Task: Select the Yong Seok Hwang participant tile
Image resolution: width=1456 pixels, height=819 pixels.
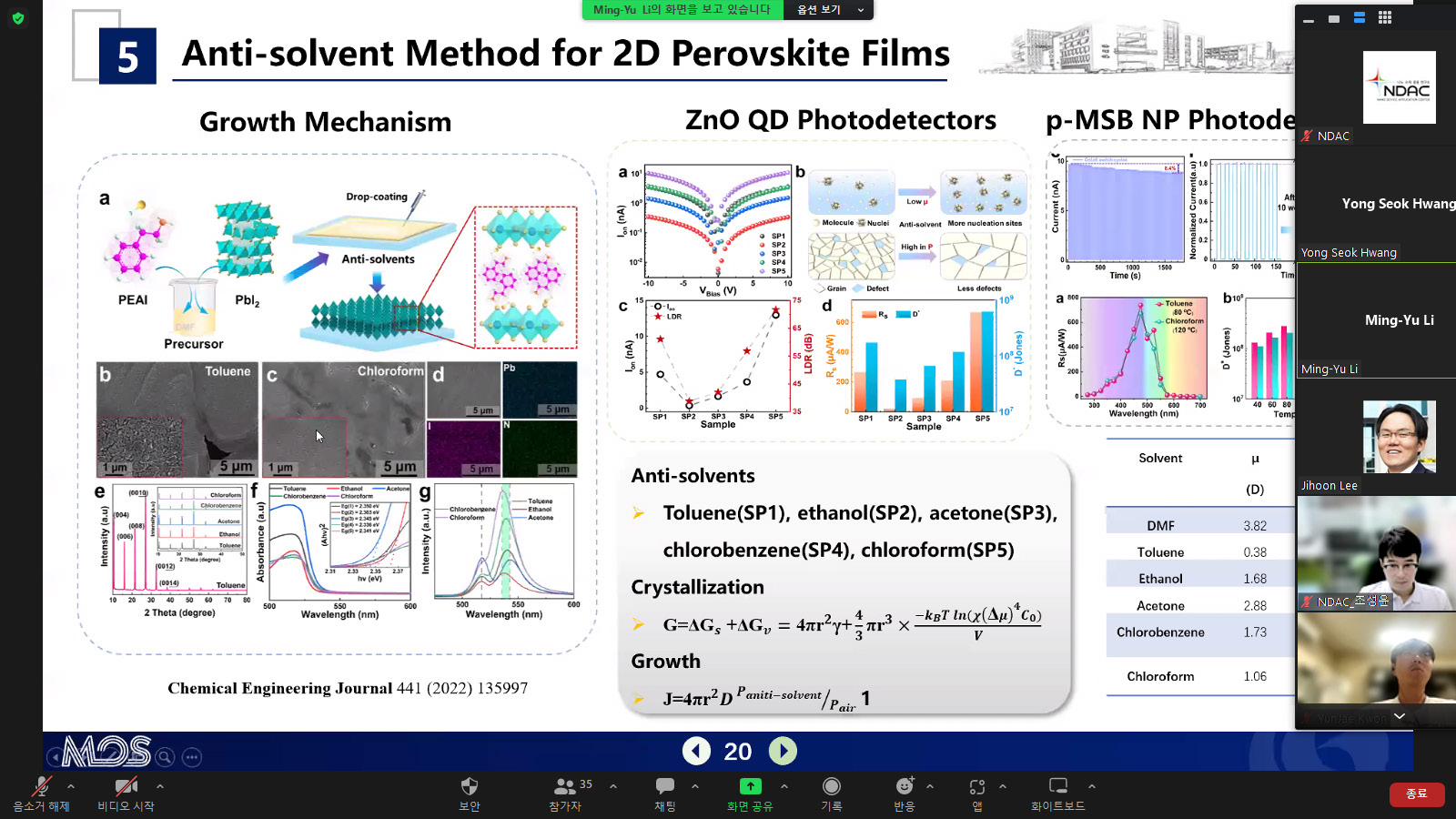Action: tap(1376, 205)
